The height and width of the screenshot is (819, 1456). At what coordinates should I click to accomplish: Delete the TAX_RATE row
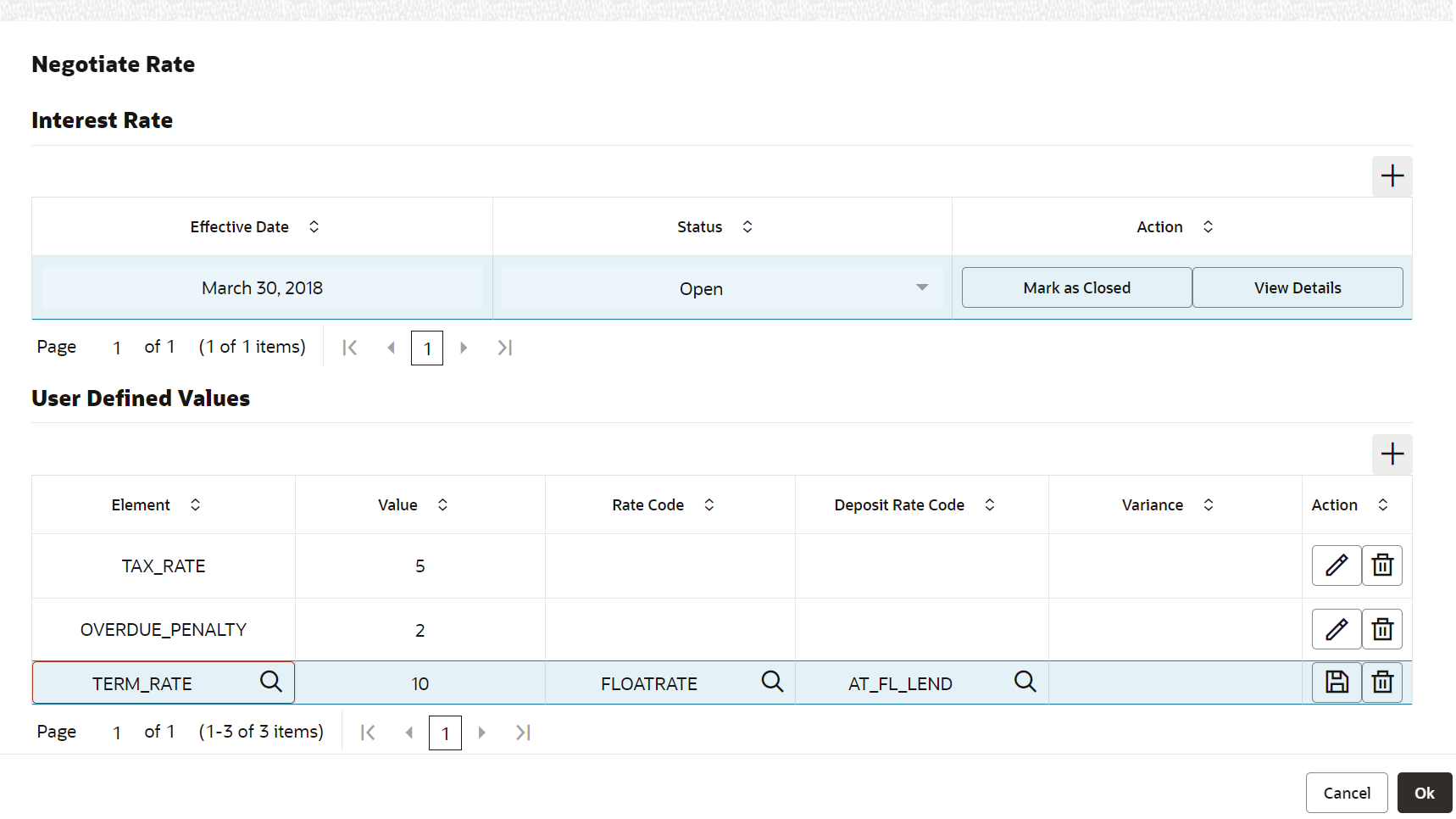tap(1382, 565)
